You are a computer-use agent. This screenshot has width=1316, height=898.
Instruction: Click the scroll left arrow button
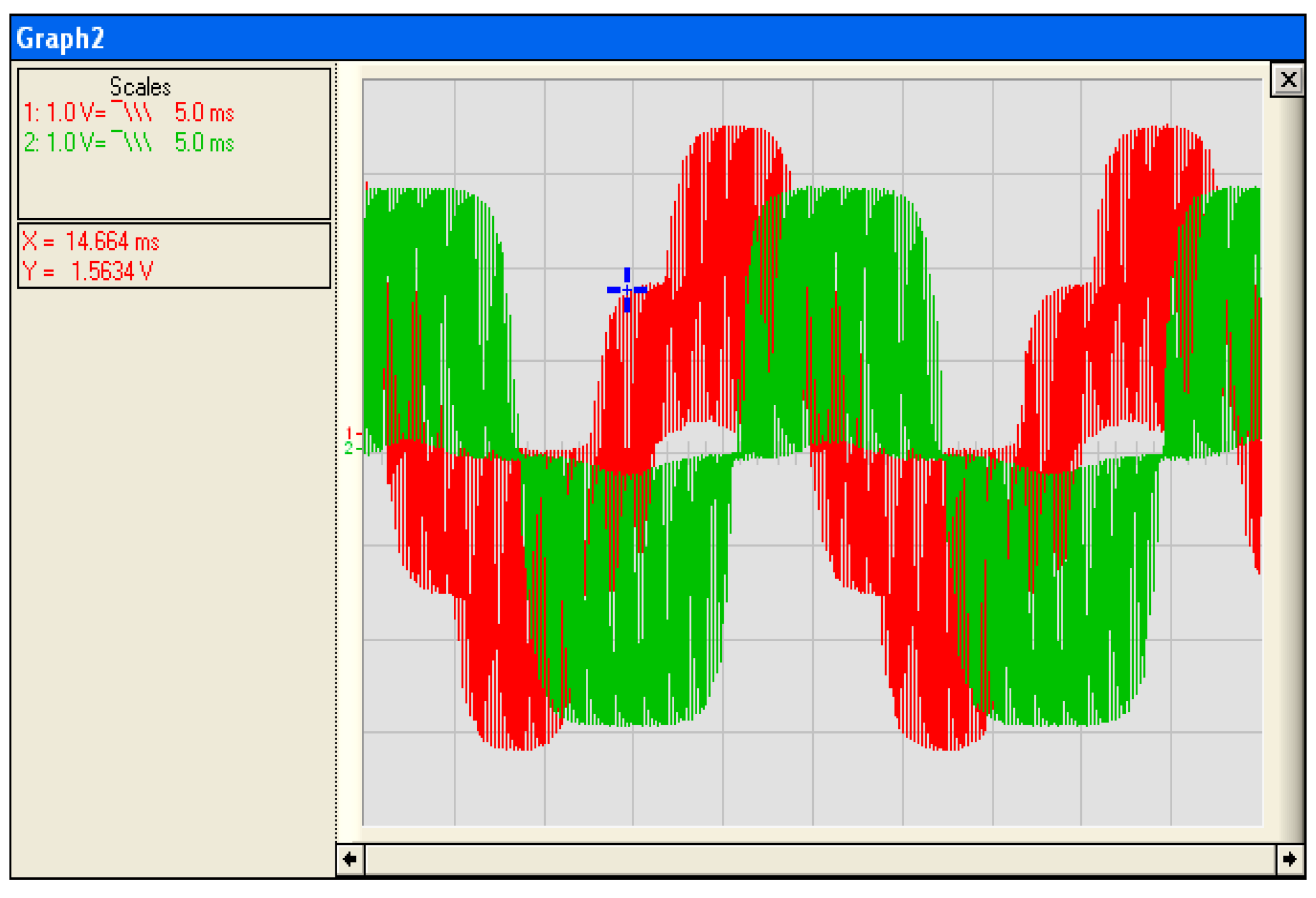point(350,859)
